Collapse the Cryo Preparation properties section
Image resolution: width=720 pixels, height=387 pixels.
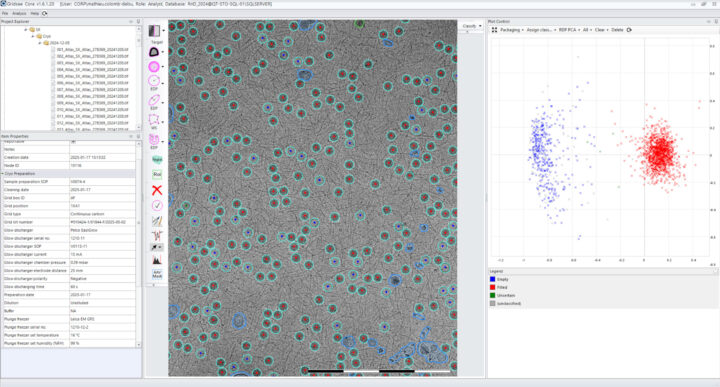point(2,174)
